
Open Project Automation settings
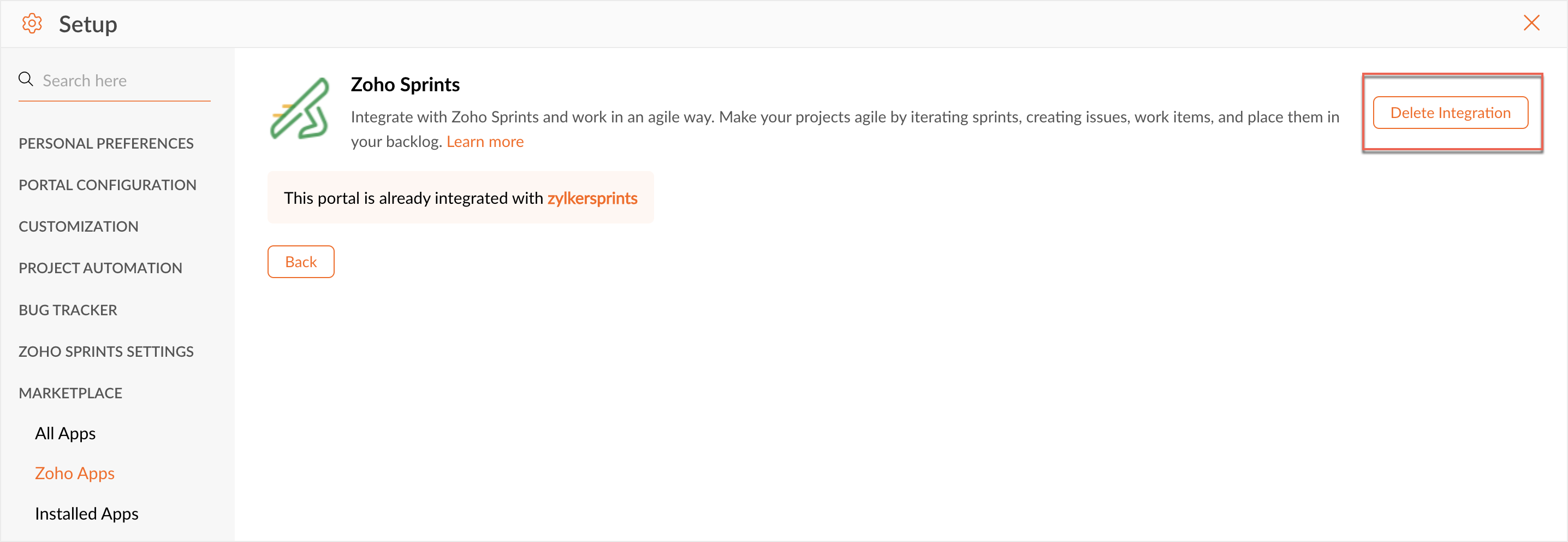100,268
